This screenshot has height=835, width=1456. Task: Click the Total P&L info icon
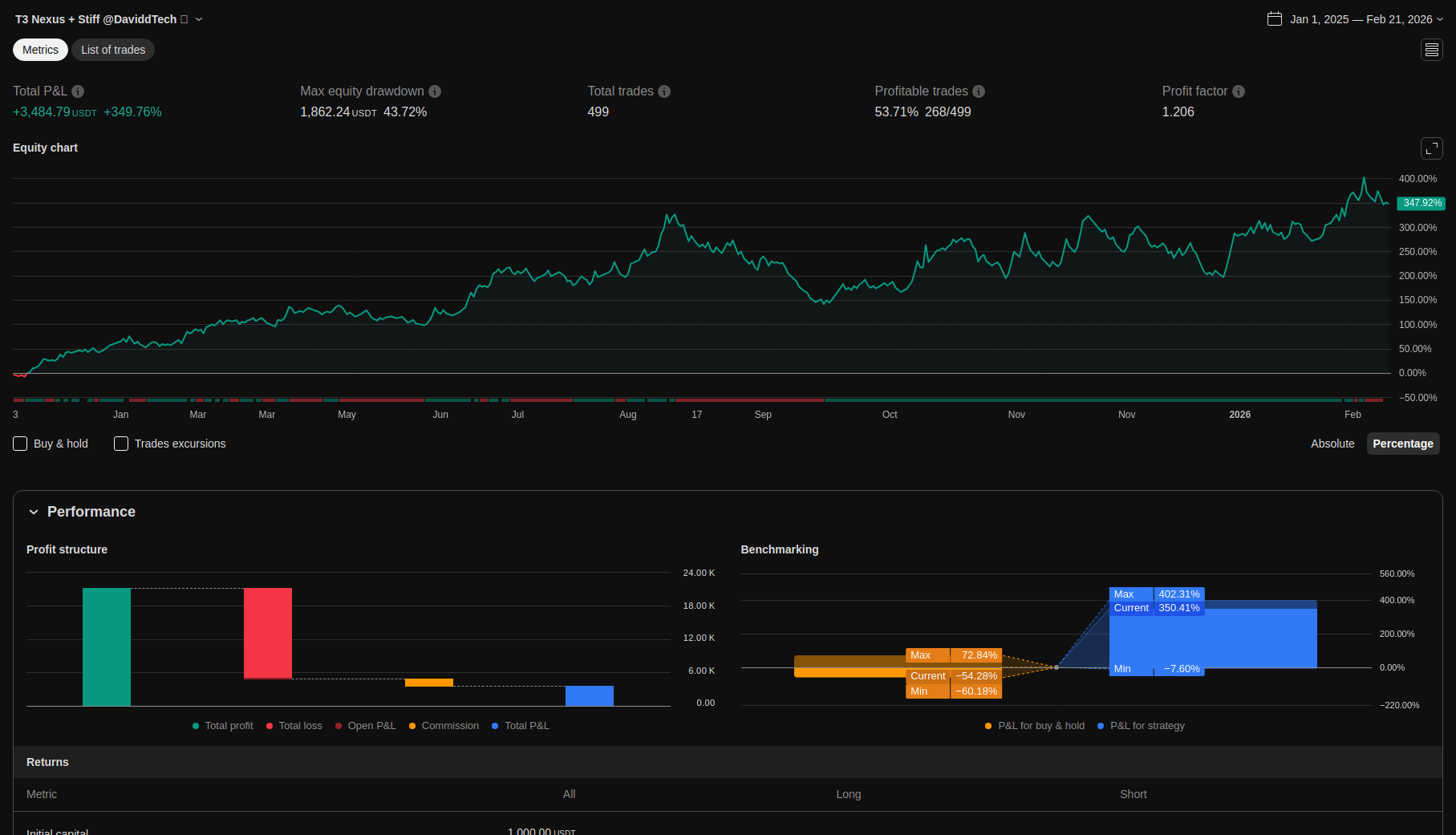point(78,91)
